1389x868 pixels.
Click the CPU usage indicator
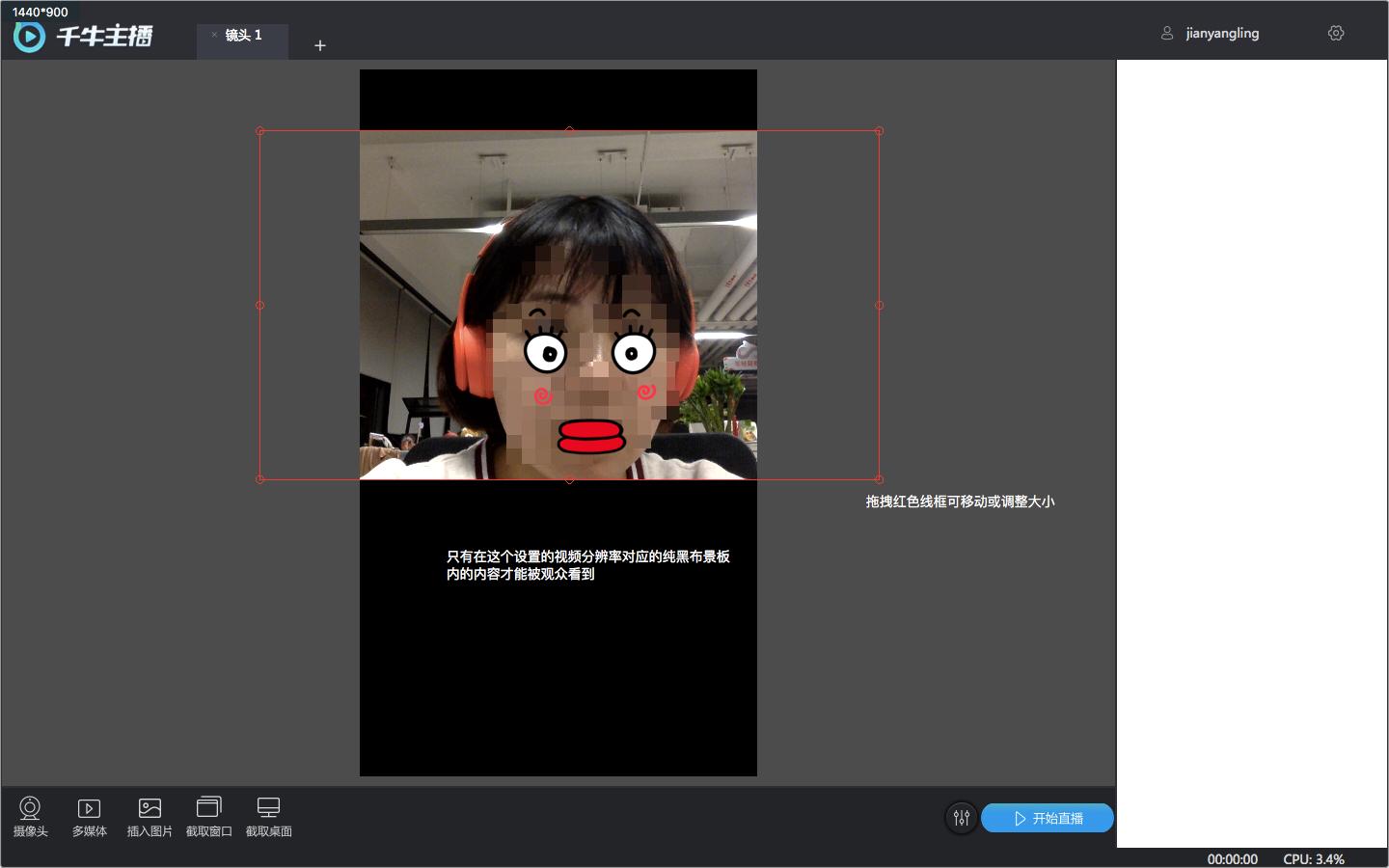[x=1312, y=858]
